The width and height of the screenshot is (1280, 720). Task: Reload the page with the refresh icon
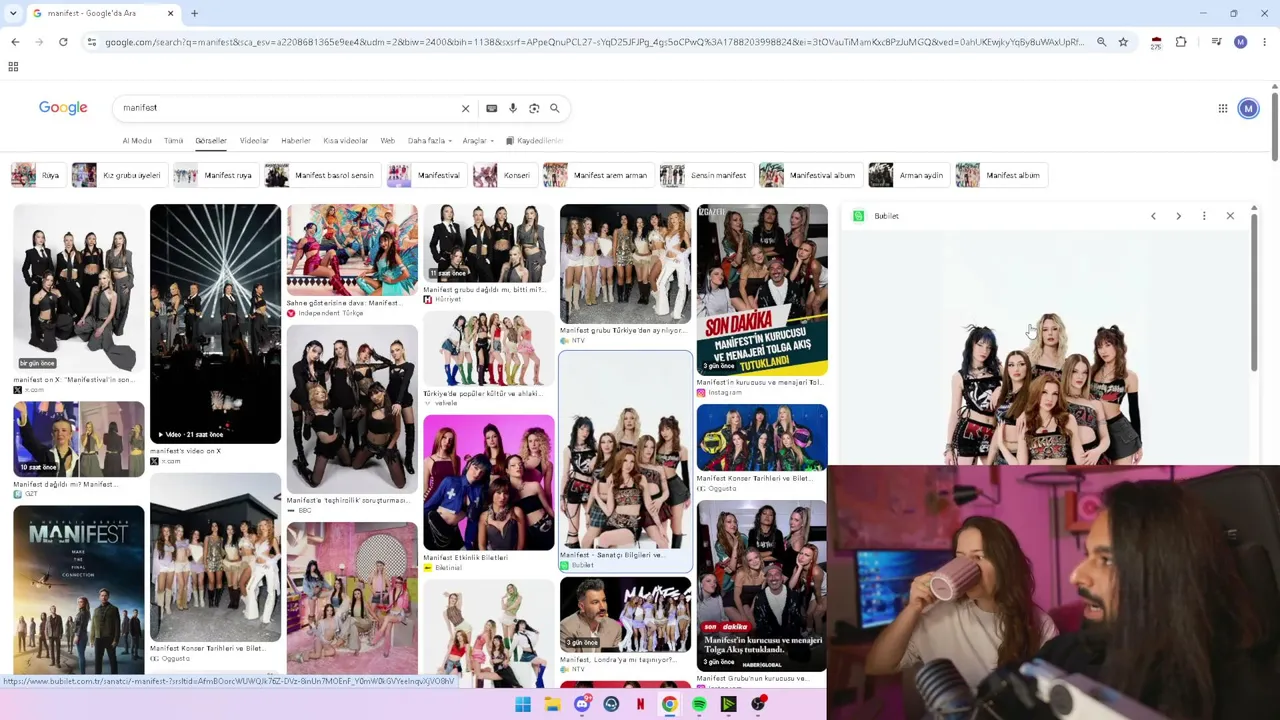pyautogui.click(x=63, y=42)
